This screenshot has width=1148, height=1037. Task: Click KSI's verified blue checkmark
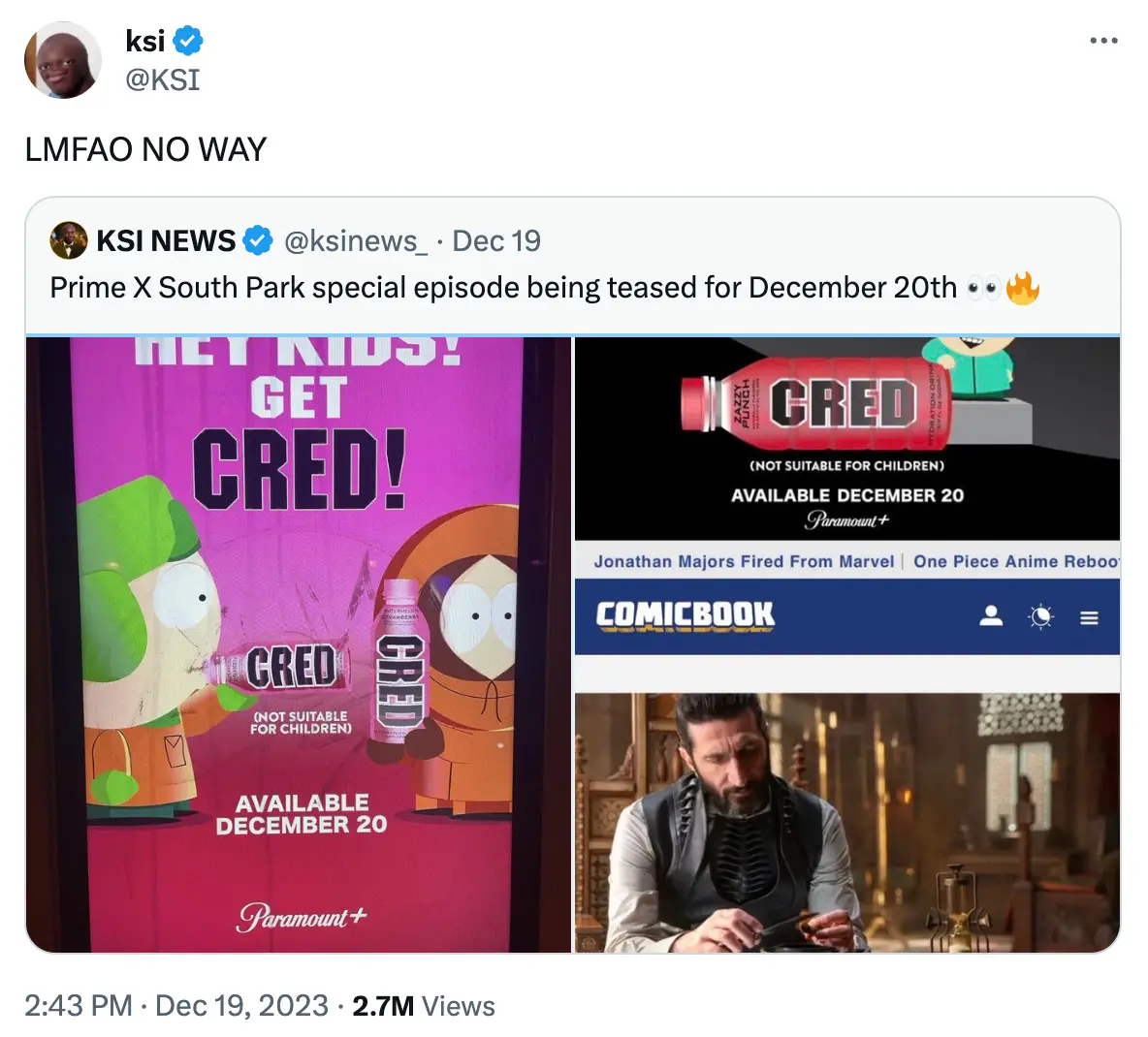[190, 41]
